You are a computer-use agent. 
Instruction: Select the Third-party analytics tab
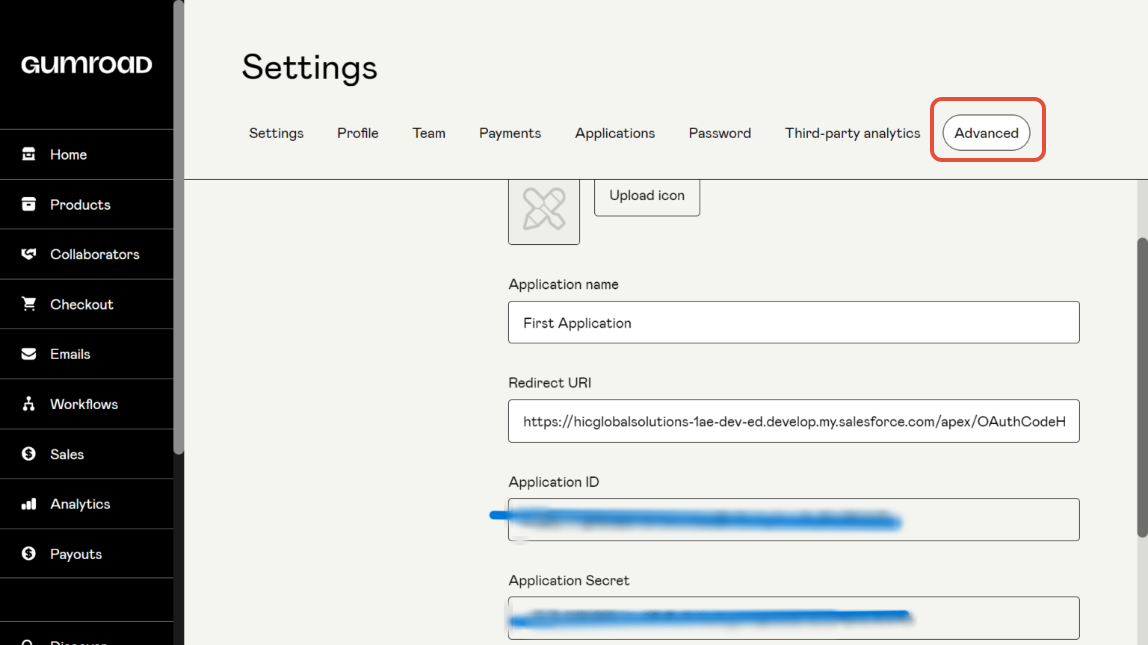[x=852, y=133]
